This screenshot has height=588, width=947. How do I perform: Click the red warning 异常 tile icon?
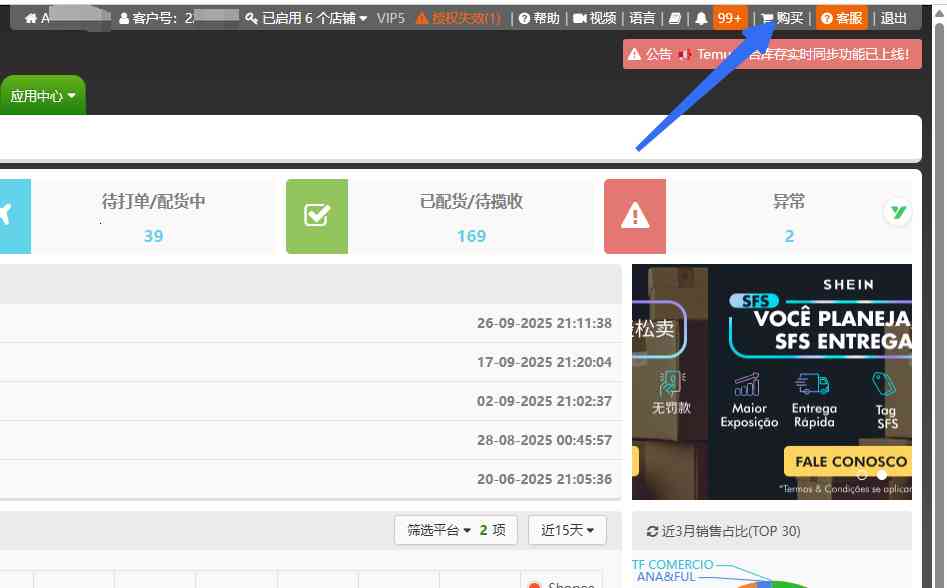635,216
